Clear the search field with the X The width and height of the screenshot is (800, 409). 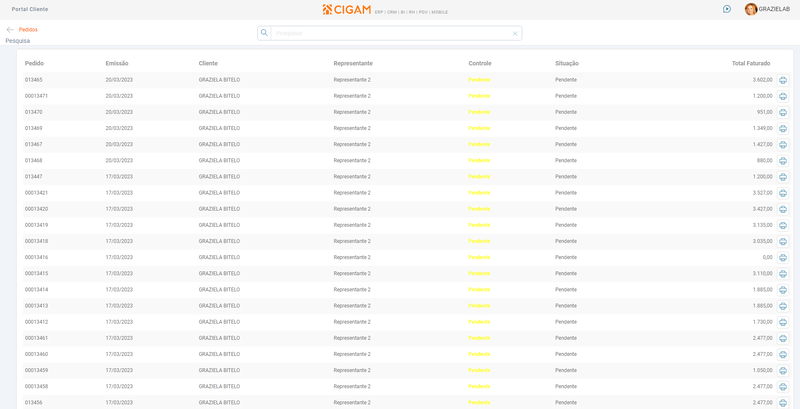pos(515,34)
